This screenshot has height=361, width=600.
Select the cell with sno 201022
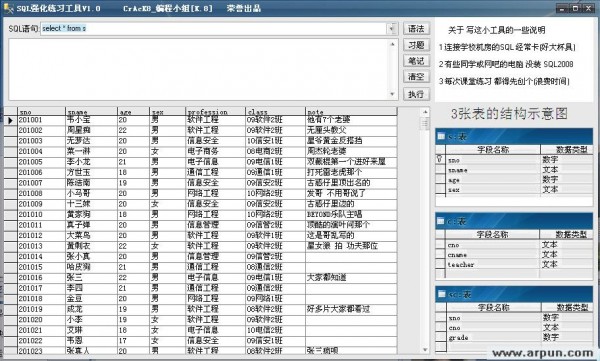click(41, 341)
